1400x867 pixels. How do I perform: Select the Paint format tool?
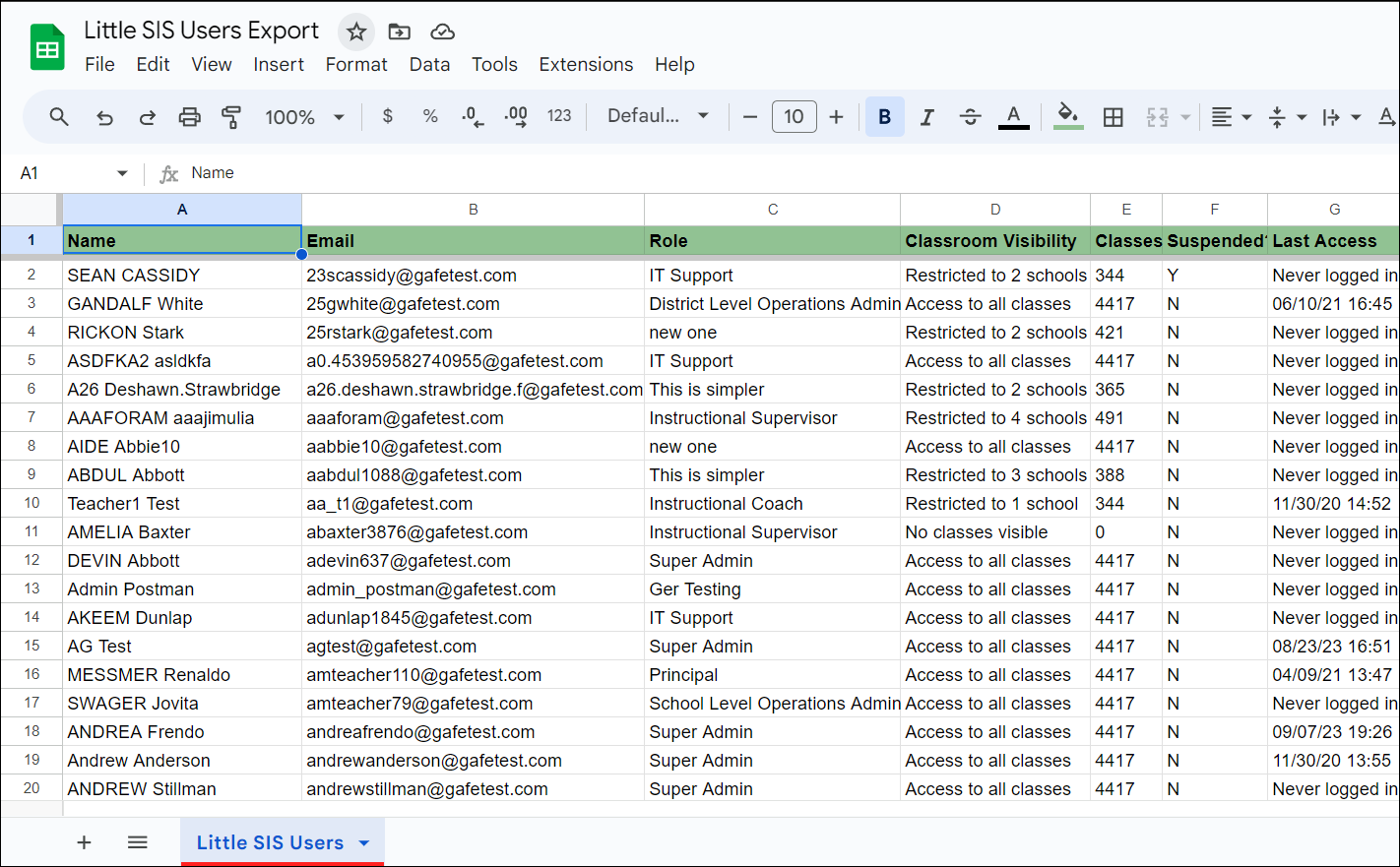(x=231, y=116)
